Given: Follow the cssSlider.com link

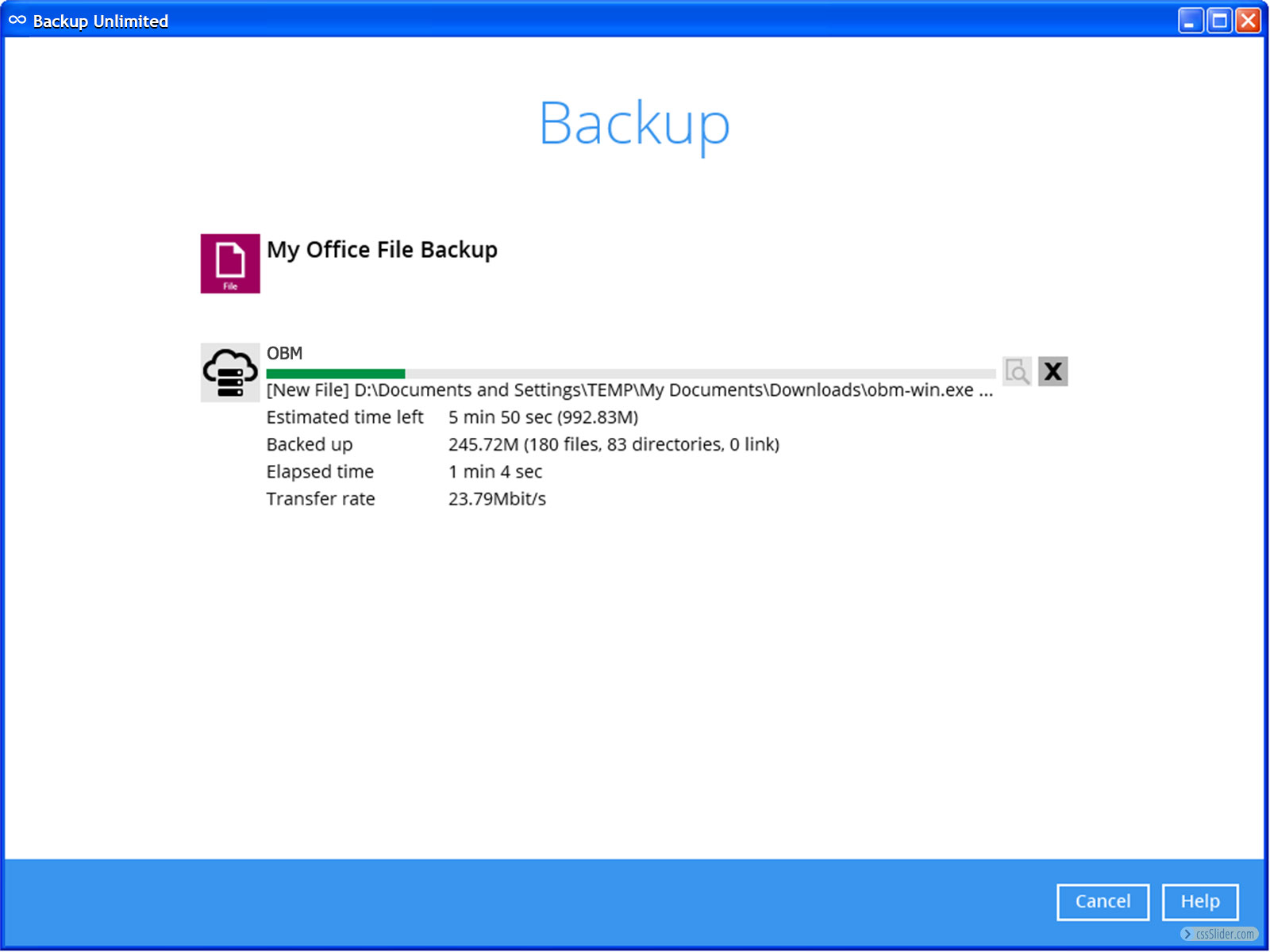Looking at the screenshot, I should pyautogui.click(x=1220, y=934).
